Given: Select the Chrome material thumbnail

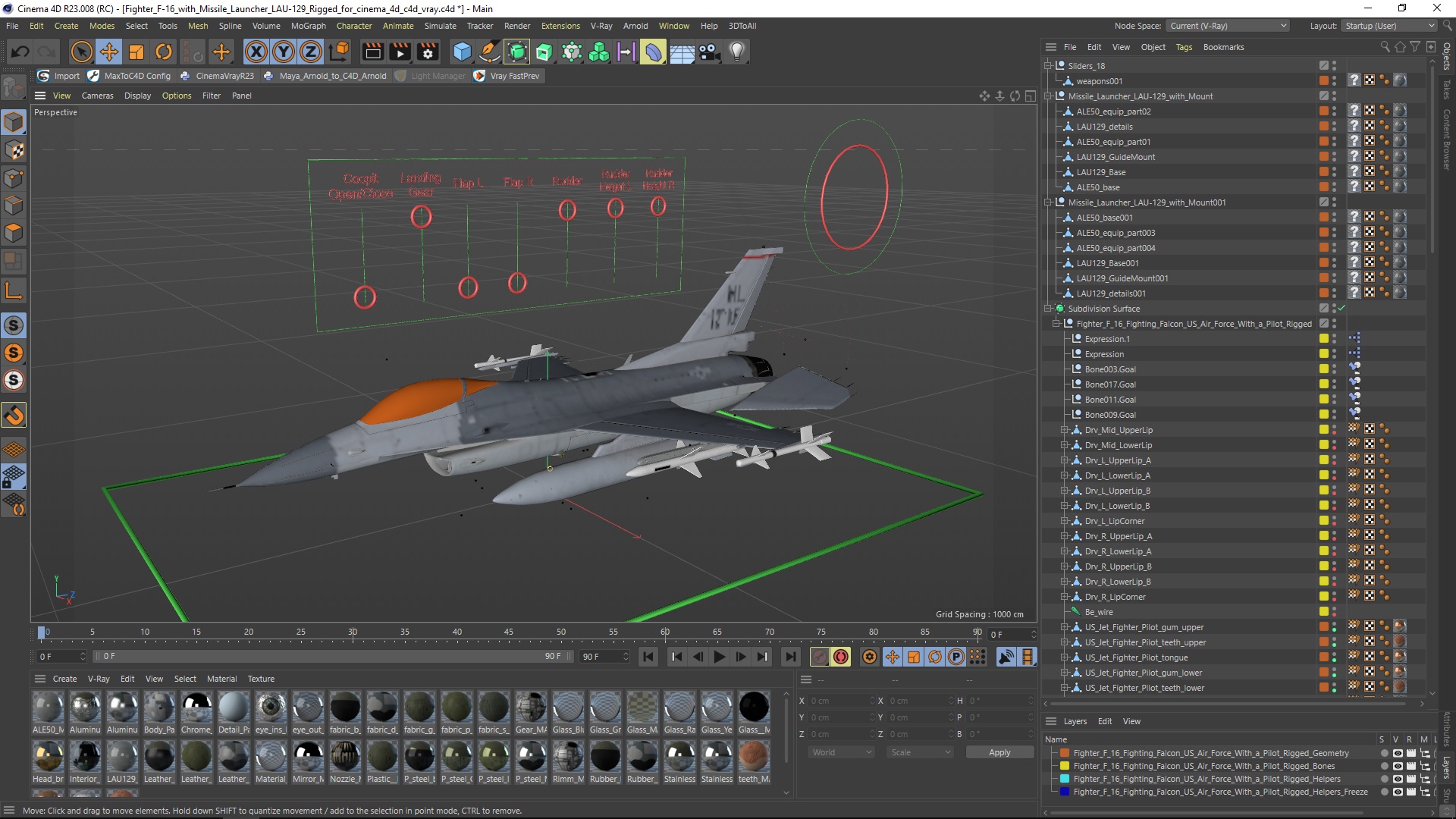Looking at the screenshot, I should [196, 713].
